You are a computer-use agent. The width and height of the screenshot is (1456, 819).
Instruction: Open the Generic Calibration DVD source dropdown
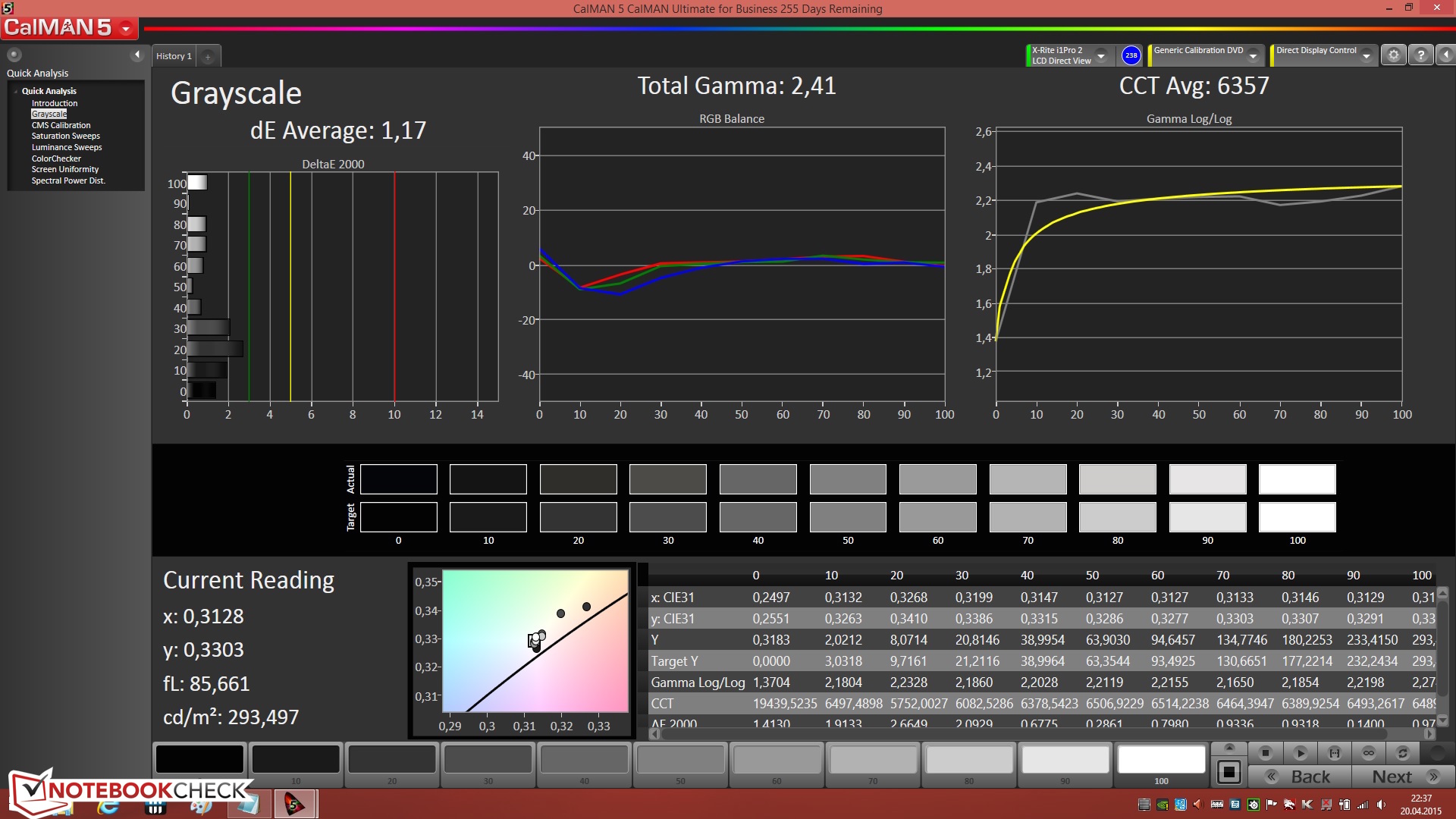pyautogui.click(x=1254, y=56)
